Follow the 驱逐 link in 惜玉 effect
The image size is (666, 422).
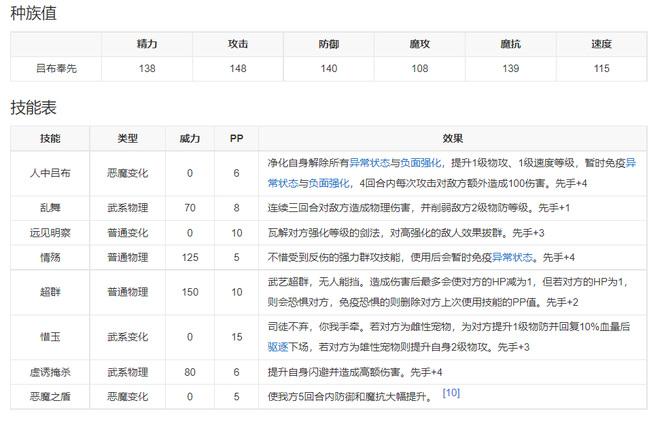[278, 347]
